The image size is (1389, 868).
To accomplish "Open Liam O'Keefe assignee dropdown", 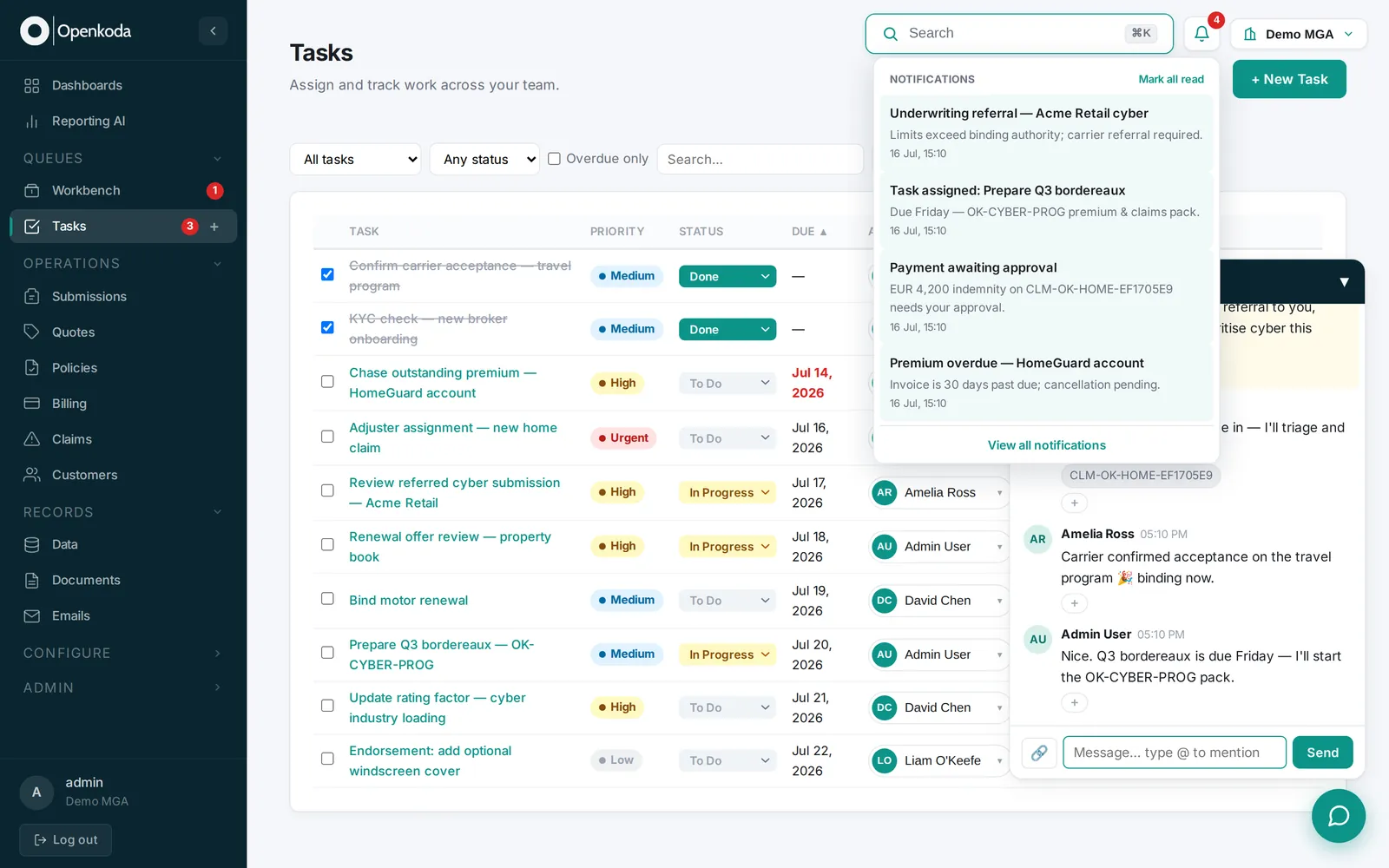I will point(939,761).
